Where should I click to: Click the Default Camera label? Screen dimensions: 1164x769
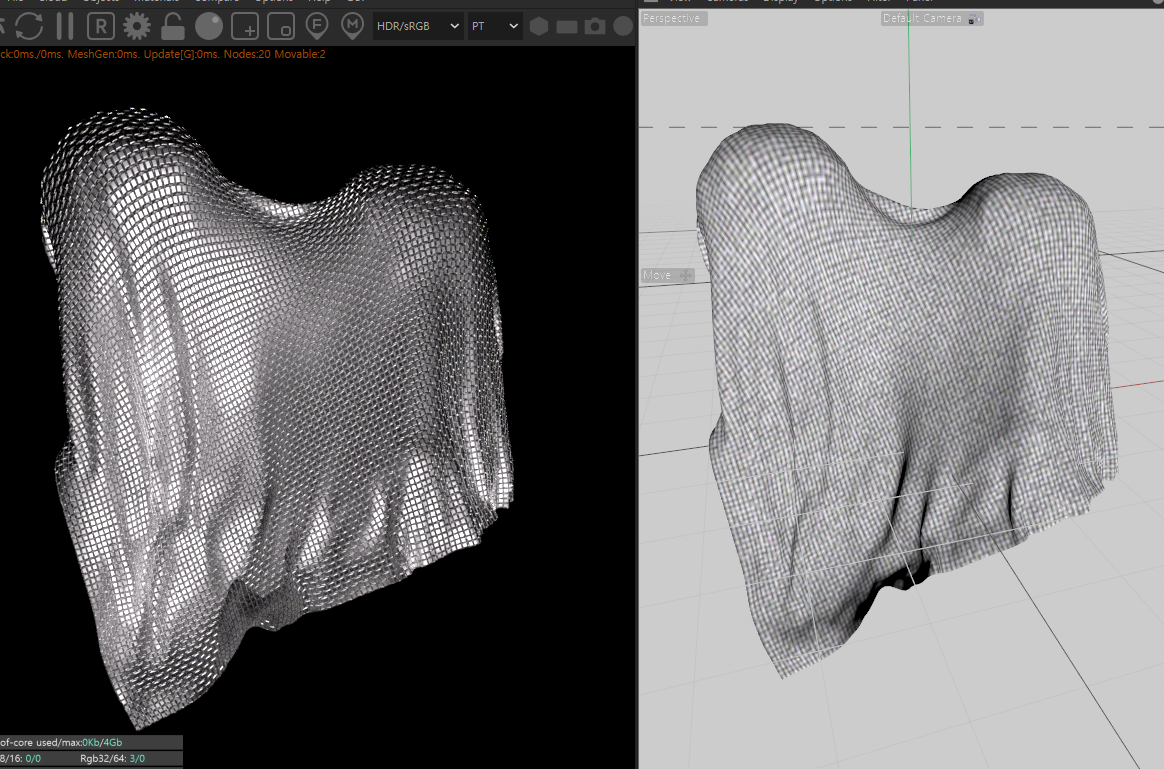point(922,19)
